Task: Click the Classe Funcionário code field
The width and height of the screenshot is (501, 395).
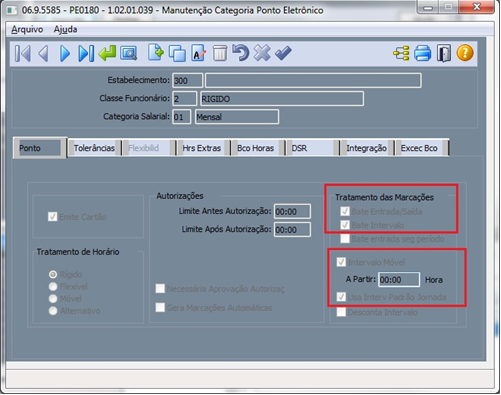Action: [185, 99]
